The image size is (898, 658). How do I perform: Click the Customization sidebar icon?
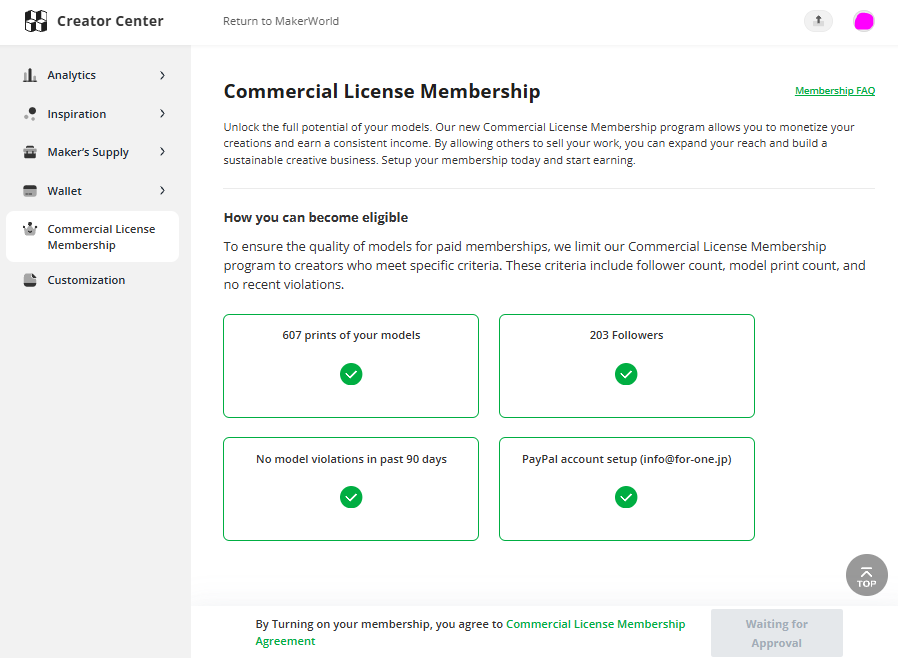click(x=30, y=280)
